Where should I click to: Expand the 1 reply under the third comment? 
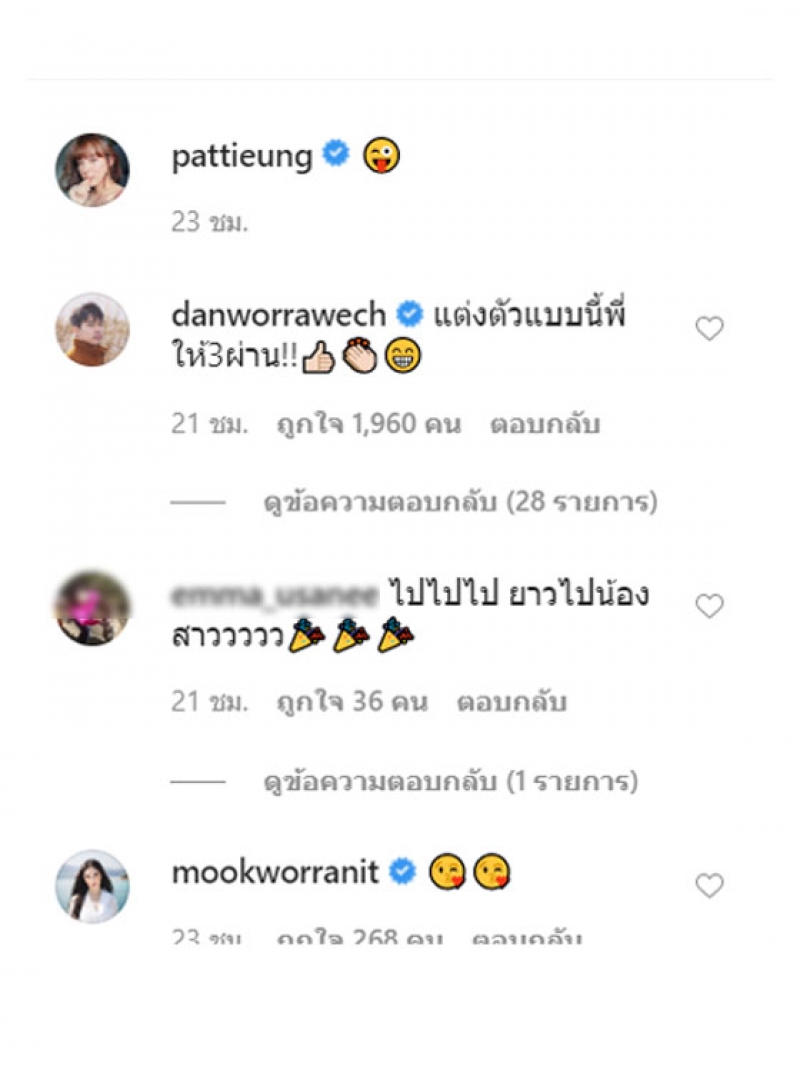pos(450,781)
